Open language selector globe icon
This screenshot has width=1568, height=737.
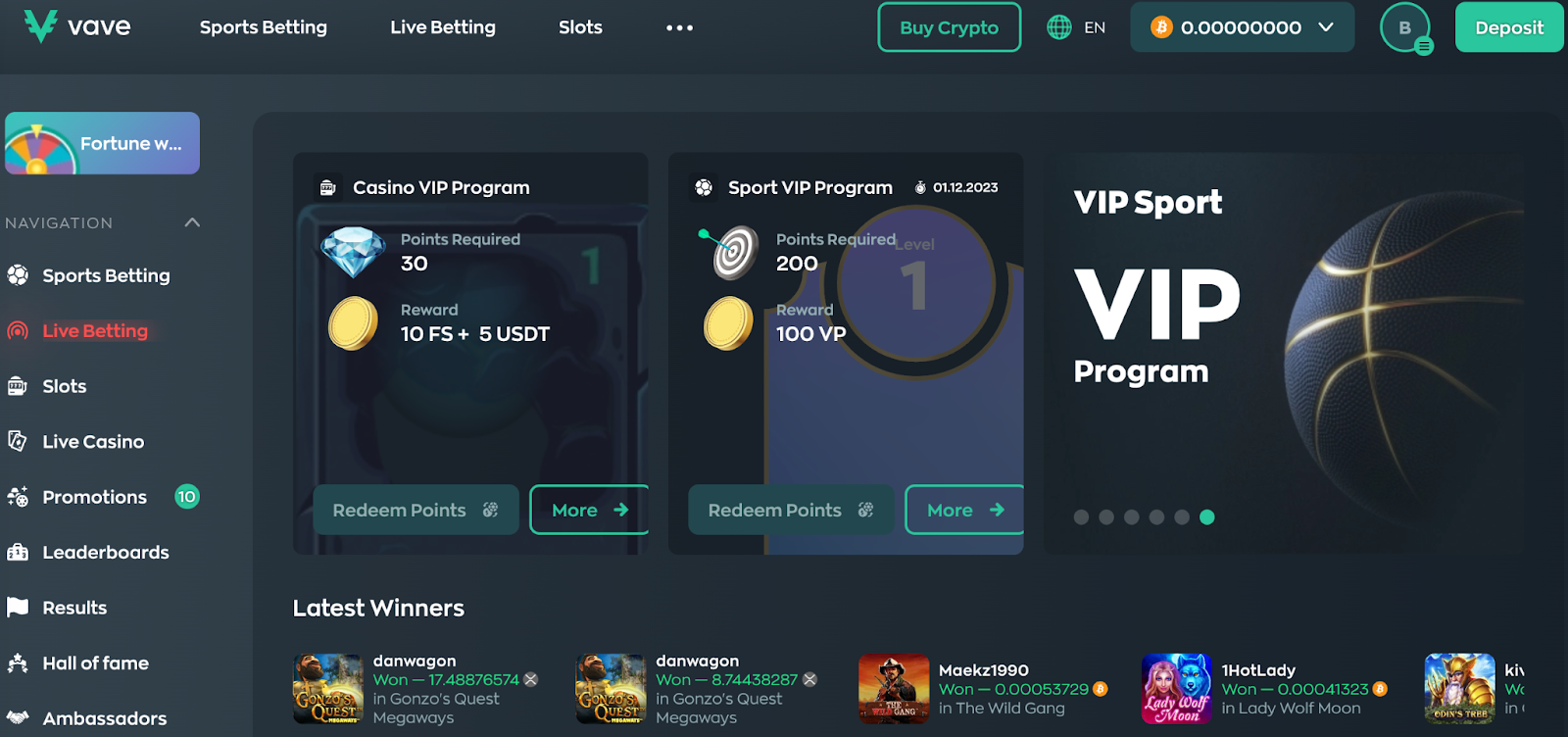tap(1059, 27)
